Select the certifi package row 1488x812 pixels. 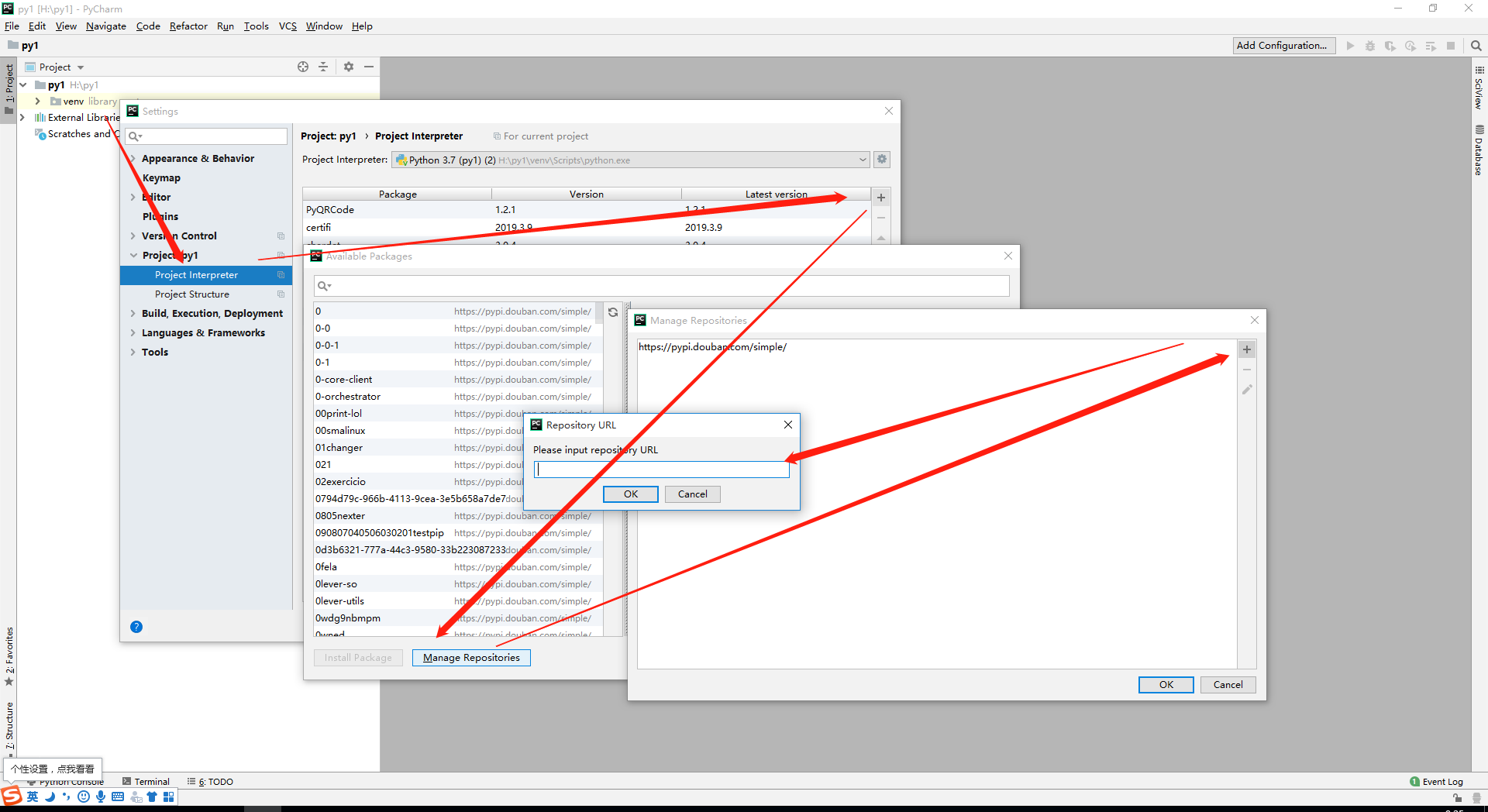586,228
